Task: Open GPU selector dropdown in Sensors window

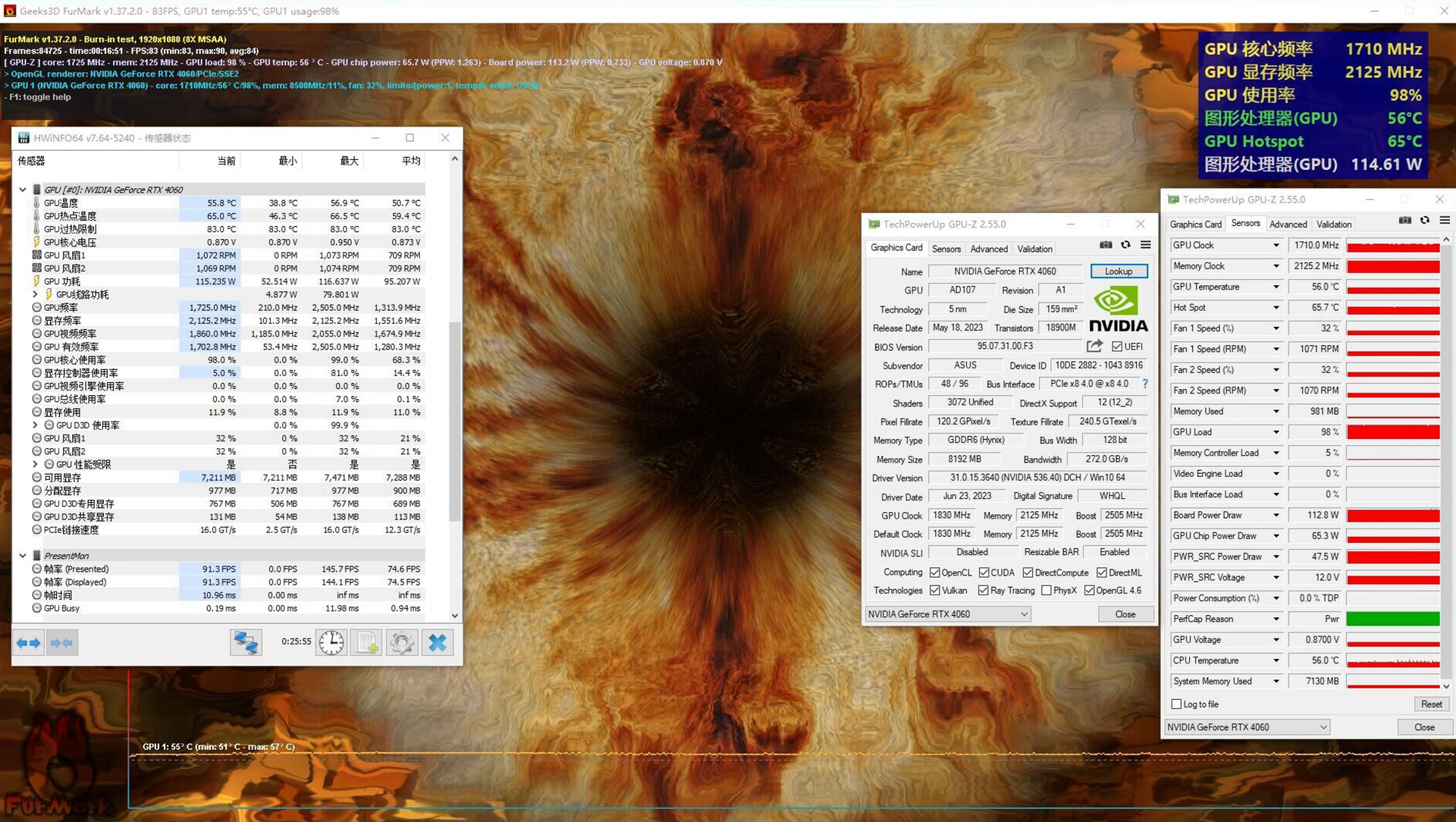Action: 1247,726
